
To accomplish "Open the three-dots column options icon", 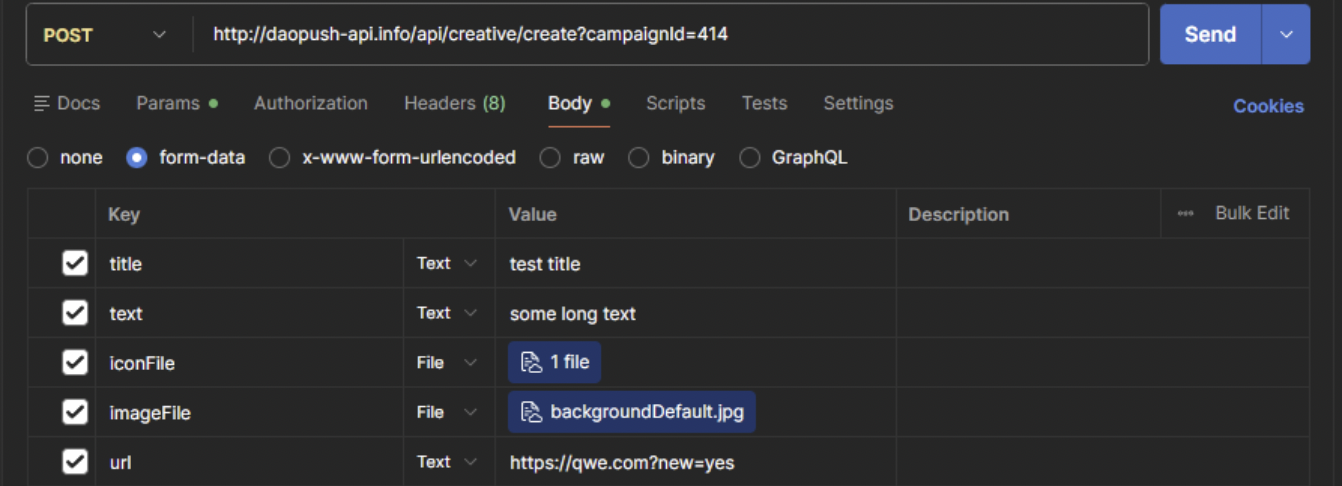I will (1186, 213).
